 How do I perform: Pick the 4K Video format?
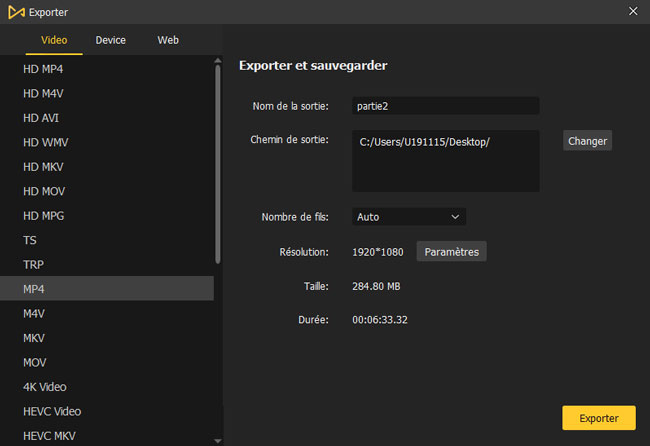[x=46, y=387]
